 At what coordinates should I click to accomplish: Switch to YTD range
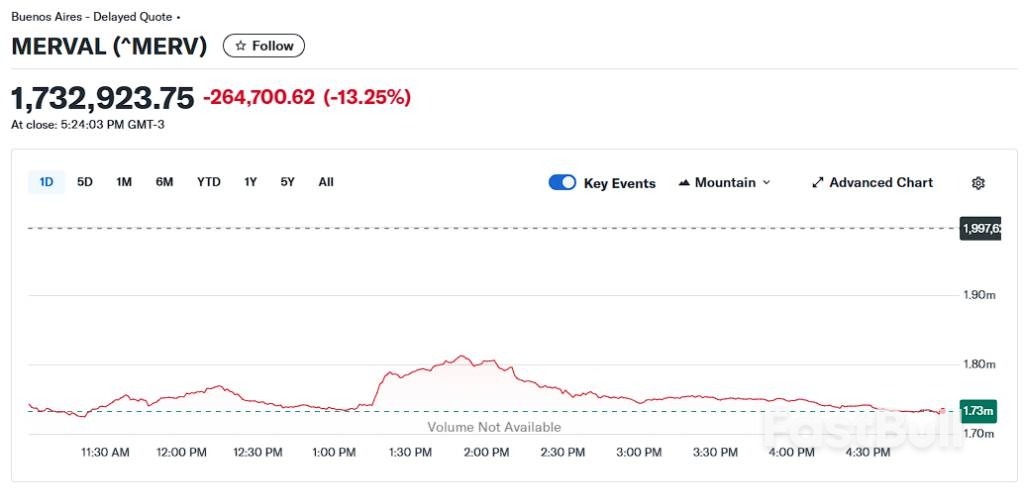(208, 182)
